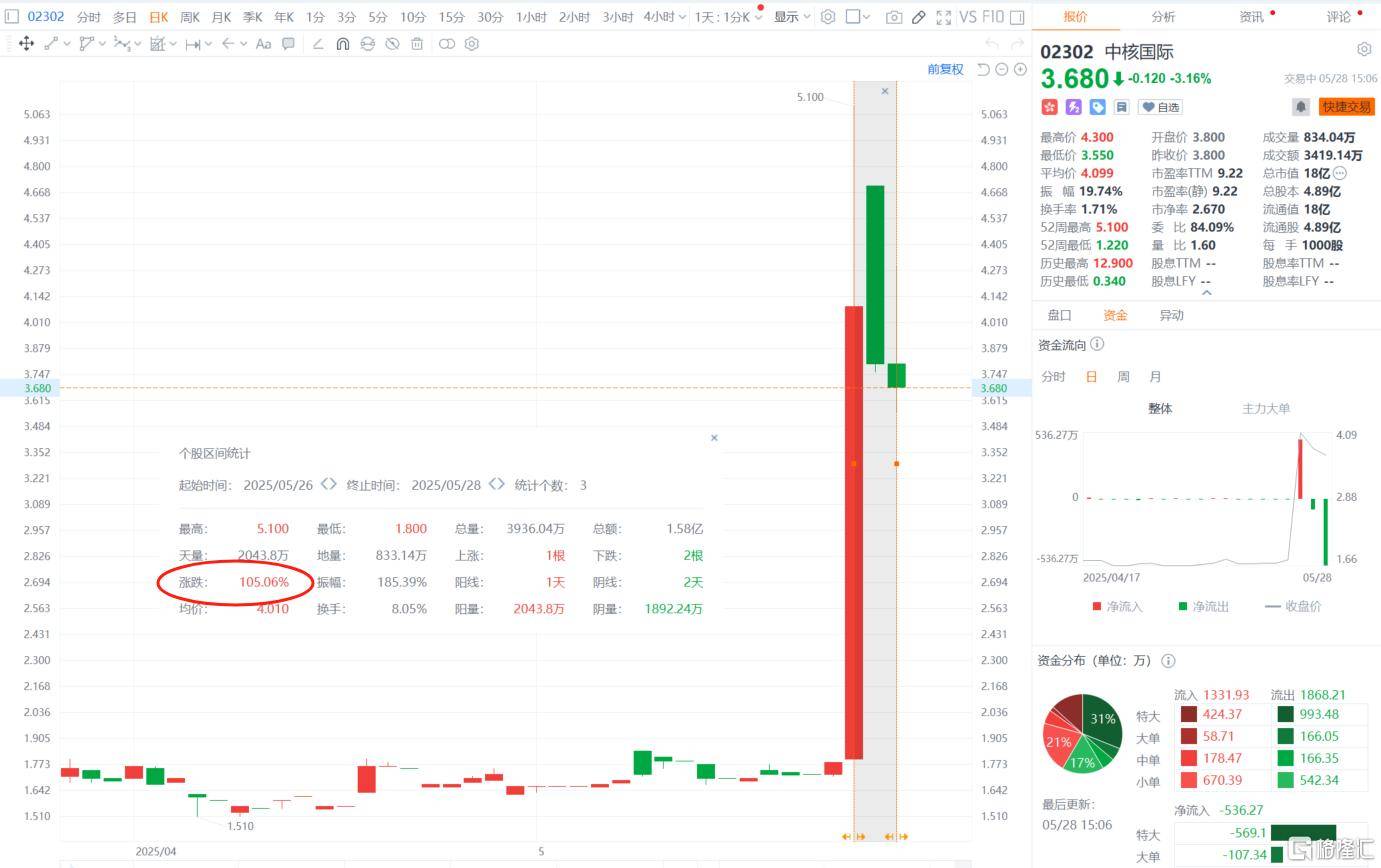This screenshot has width=1381, height=868.
Task: Hide drawings with the crossed-eye icon
Action: 392,44
